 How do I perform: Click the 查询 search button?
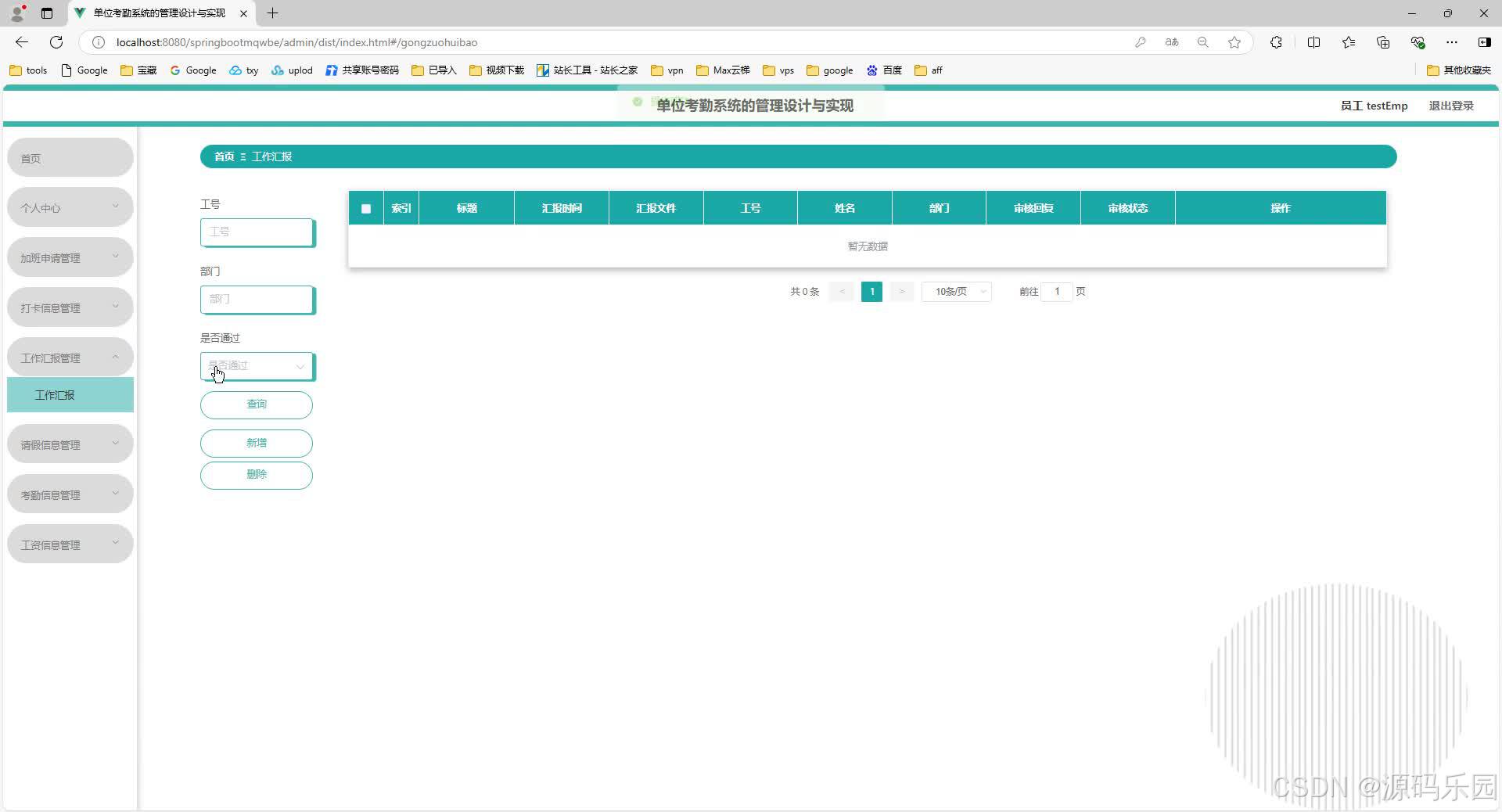coord(257,405)
